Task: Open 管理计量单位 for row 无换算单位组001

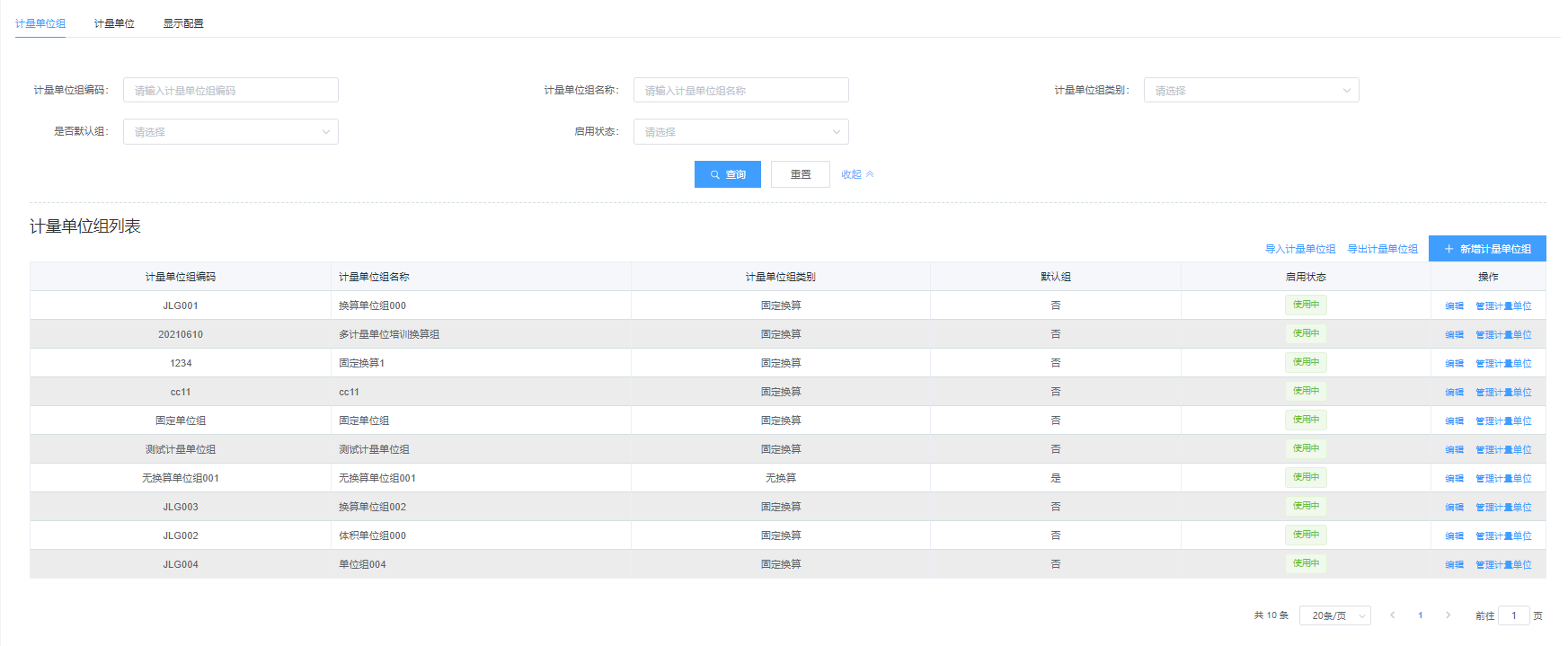Action: pos(1503,479)
